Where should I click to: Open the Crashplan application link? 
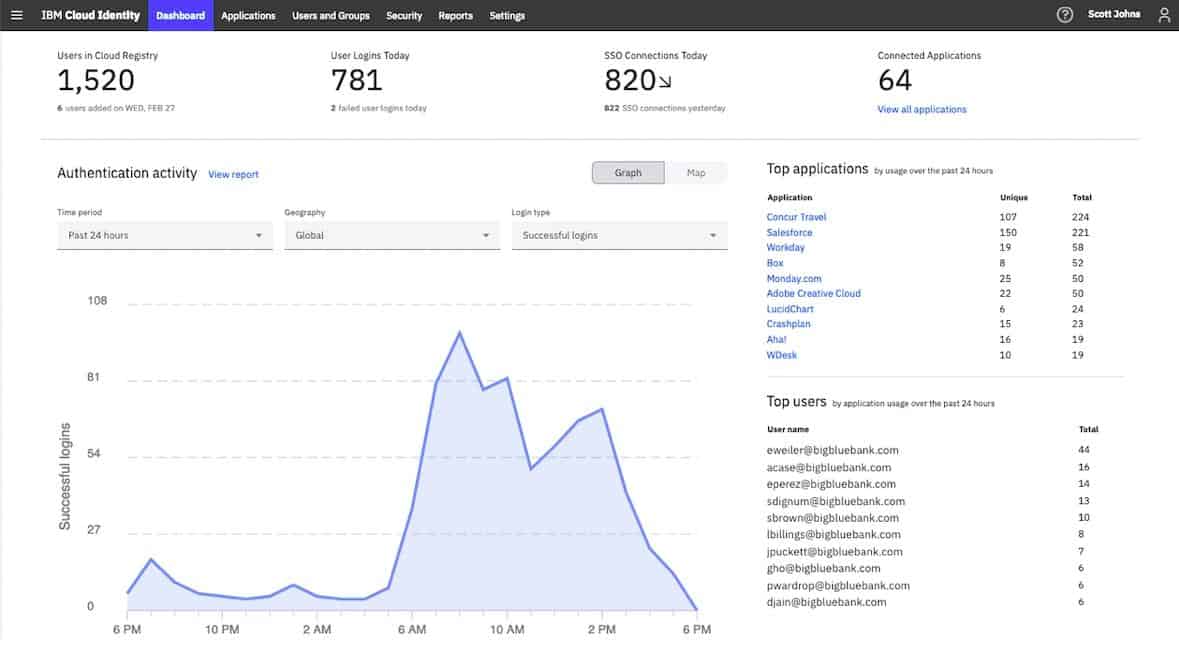pyautogui.click(x=789, y=324)
